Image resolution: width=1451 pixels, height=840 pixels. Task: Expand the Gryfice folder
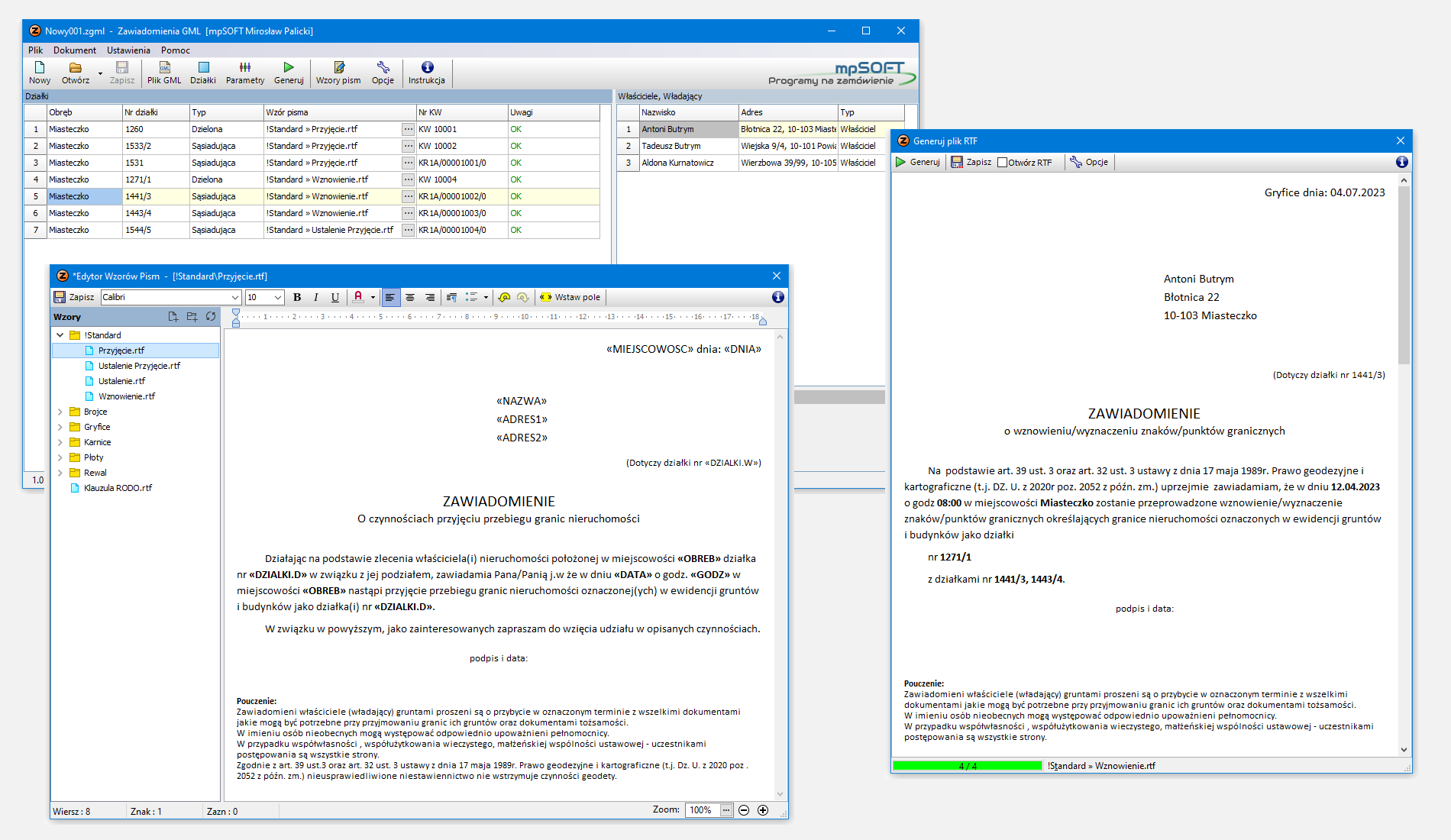pyautogui.click(x=60, y=427)
